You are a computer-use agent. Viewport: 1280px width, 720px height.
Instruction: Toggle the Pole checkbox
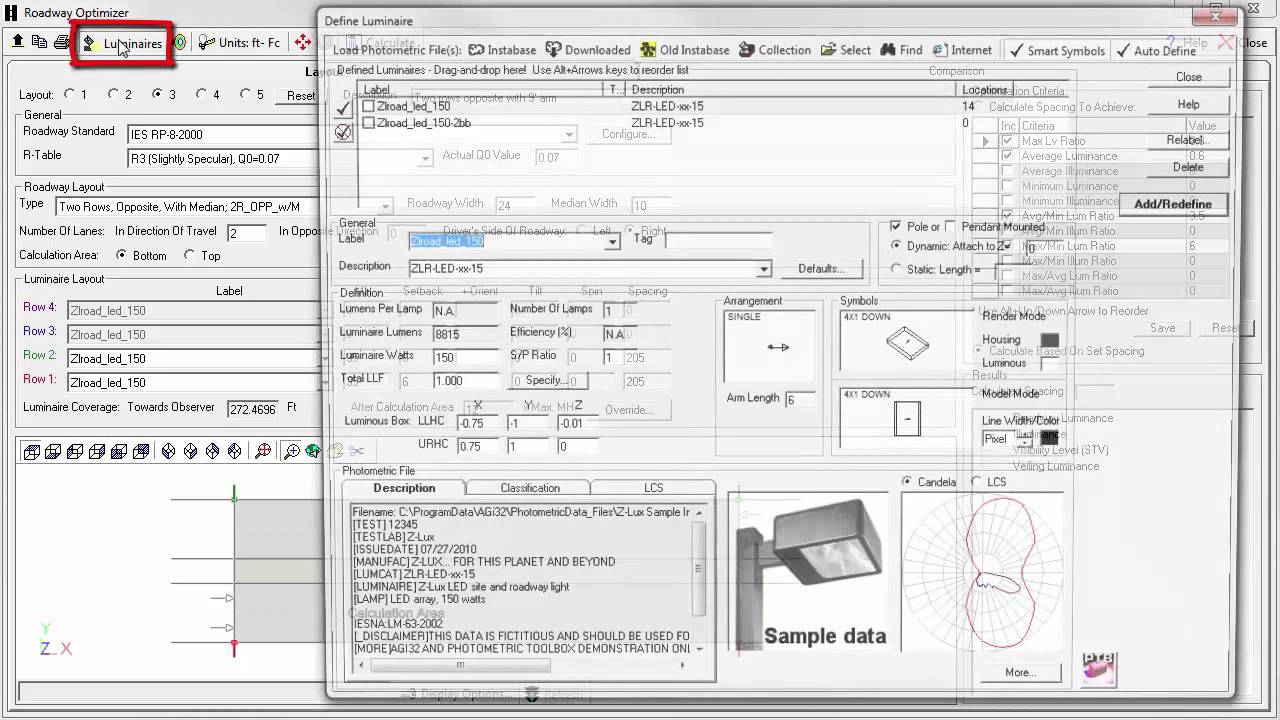pos(896,227)
